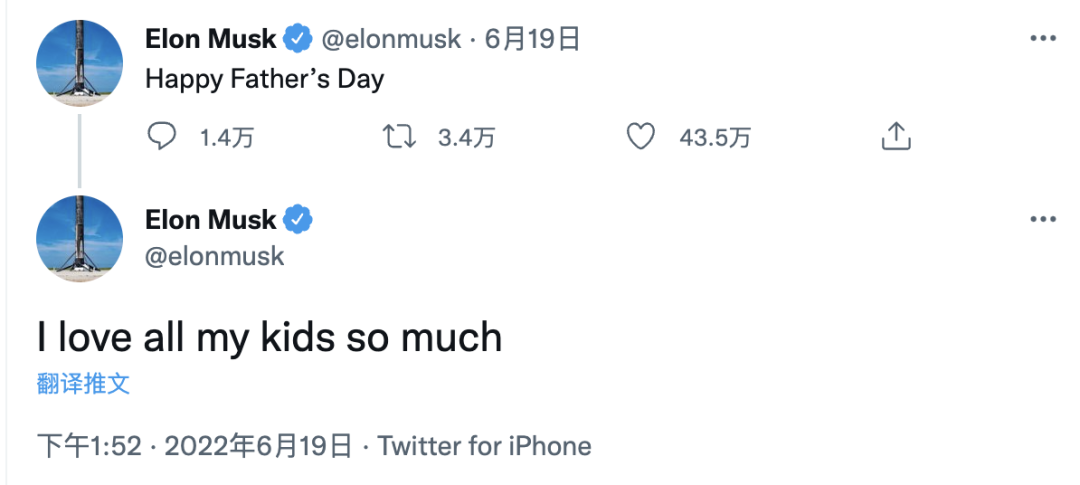Click the top tweet's 6月19日 date
This screenshot has height=485, width=1080.
[x=532, y=40]
